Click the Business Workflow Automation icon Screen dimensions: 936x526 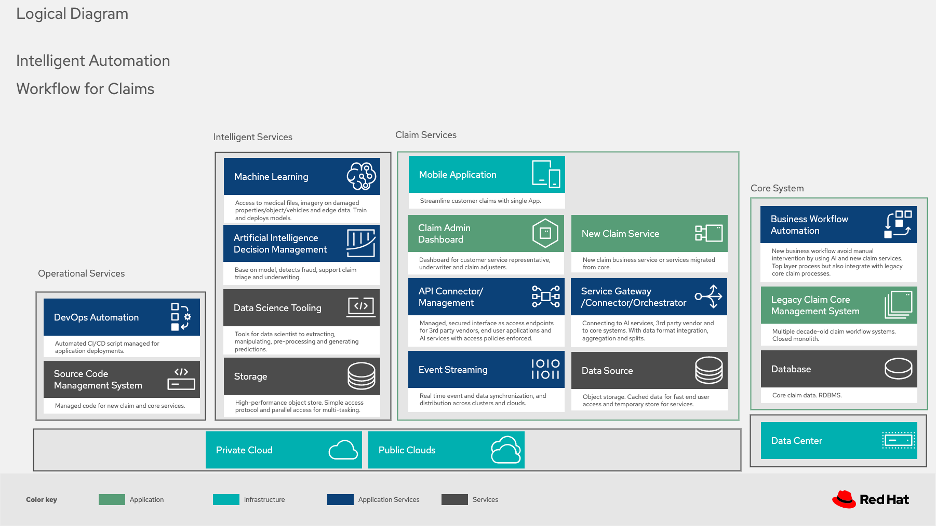click(898, 224)
